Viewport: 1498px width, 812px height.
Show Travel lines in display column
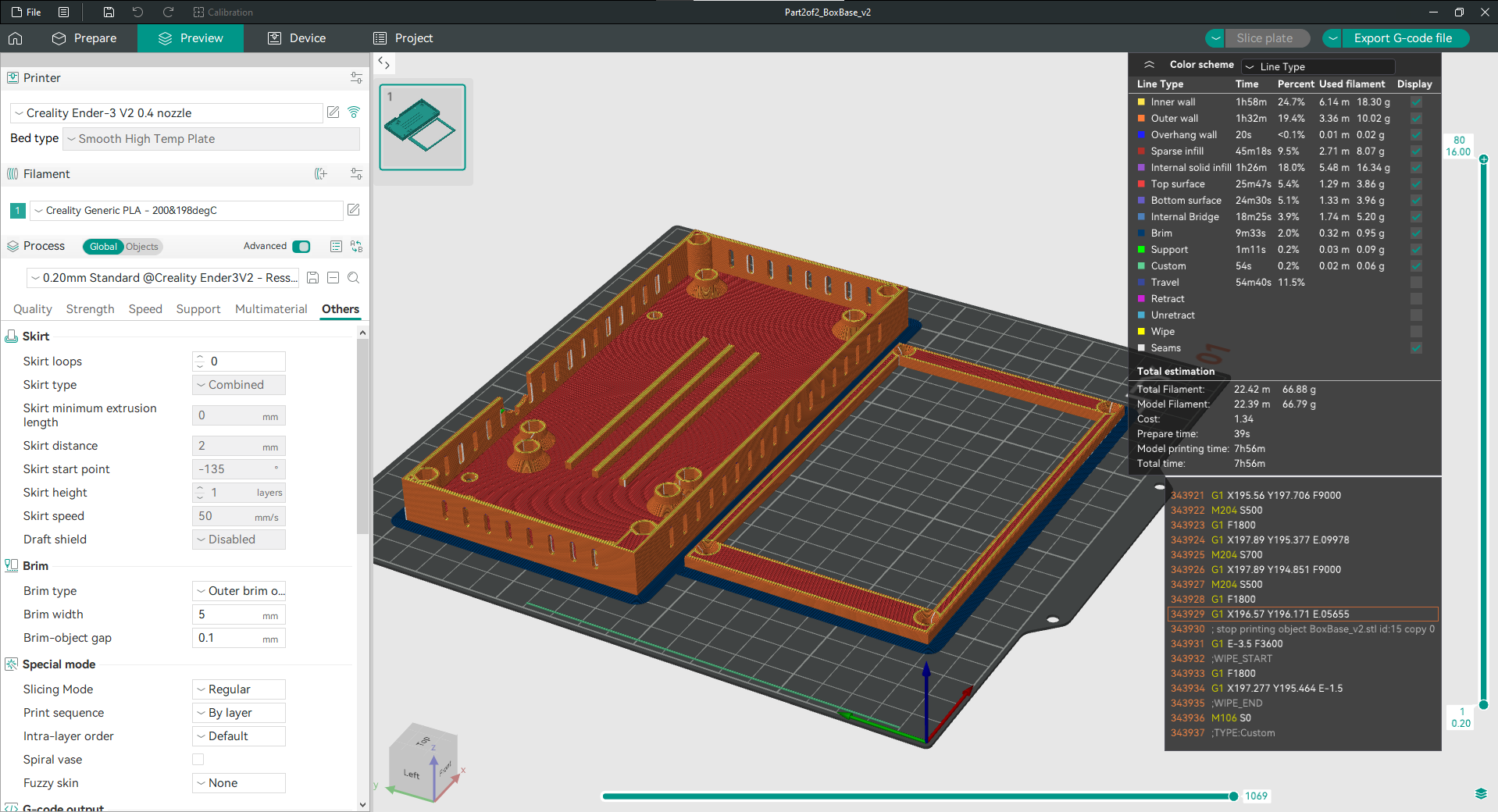1416,283
